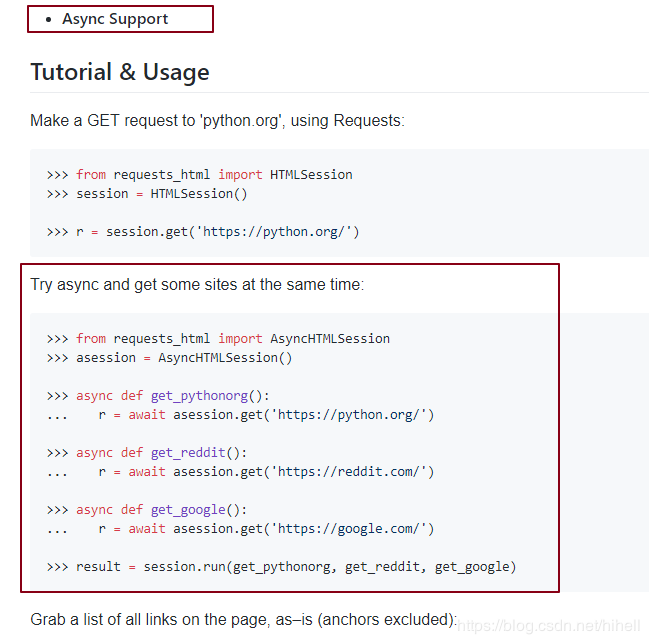Click the session.get python.org code line

click(203, 232)
